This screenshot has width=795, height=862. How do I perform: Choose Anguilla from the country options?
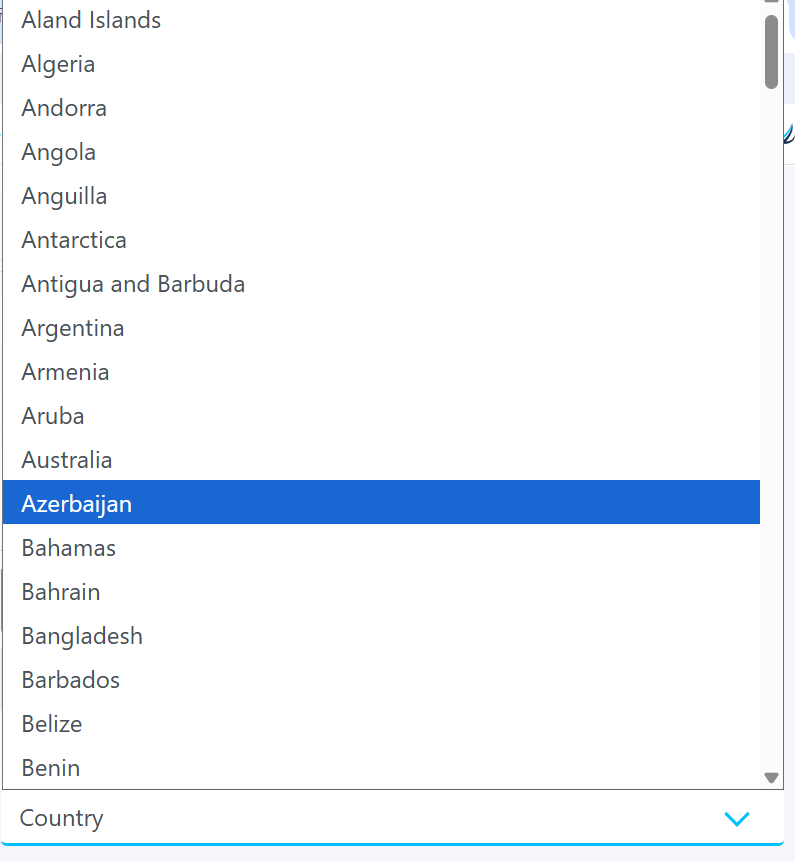tap(64, 196)
